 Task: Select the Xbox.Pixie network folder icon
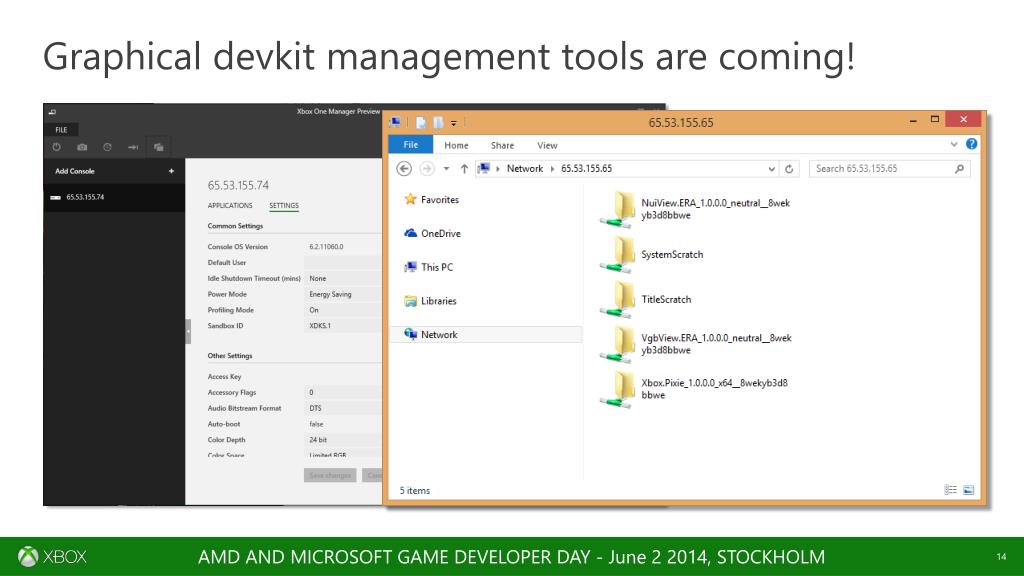[616, 391]
